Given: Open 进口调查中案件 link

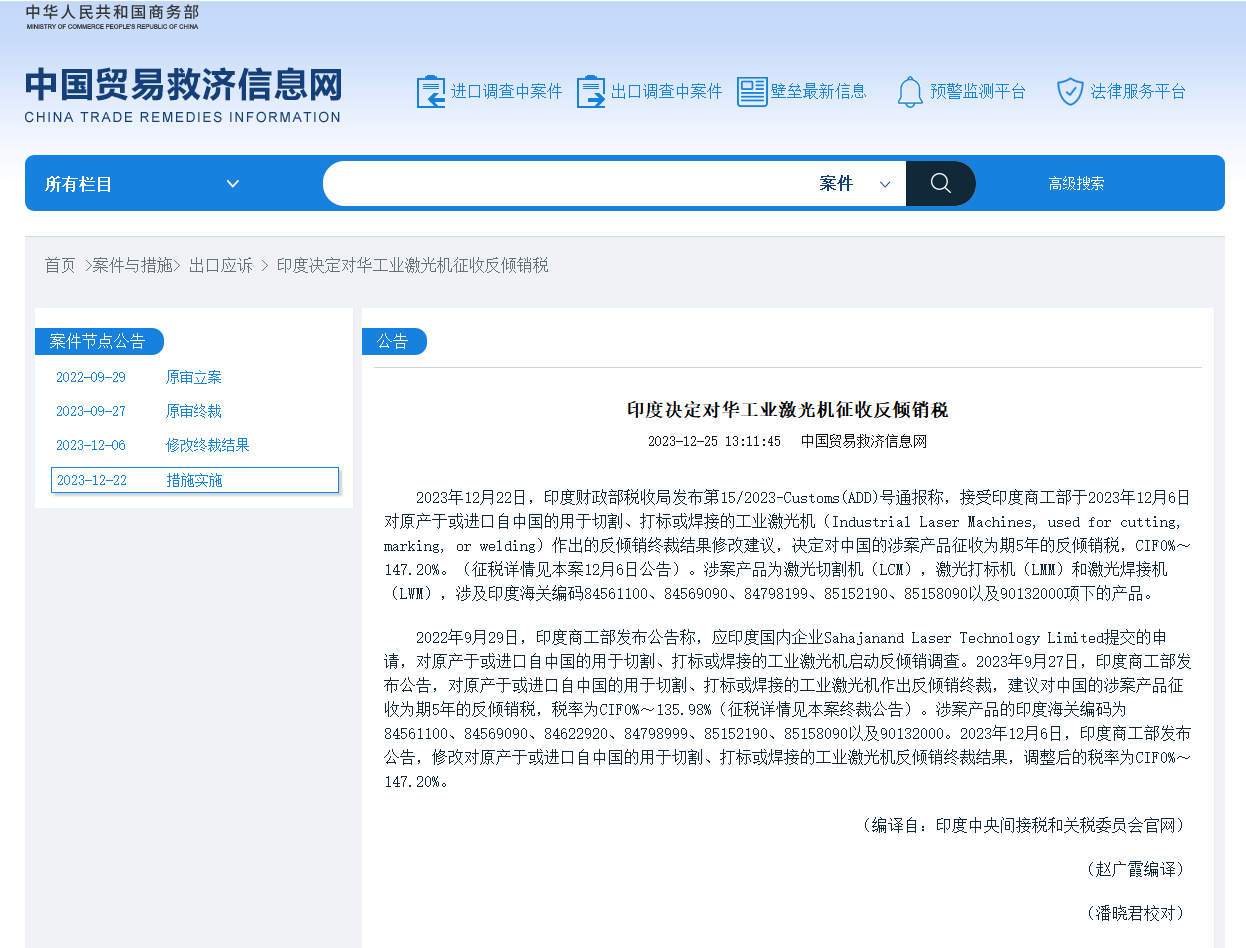Looking at the screenshot, I should 507,91.
